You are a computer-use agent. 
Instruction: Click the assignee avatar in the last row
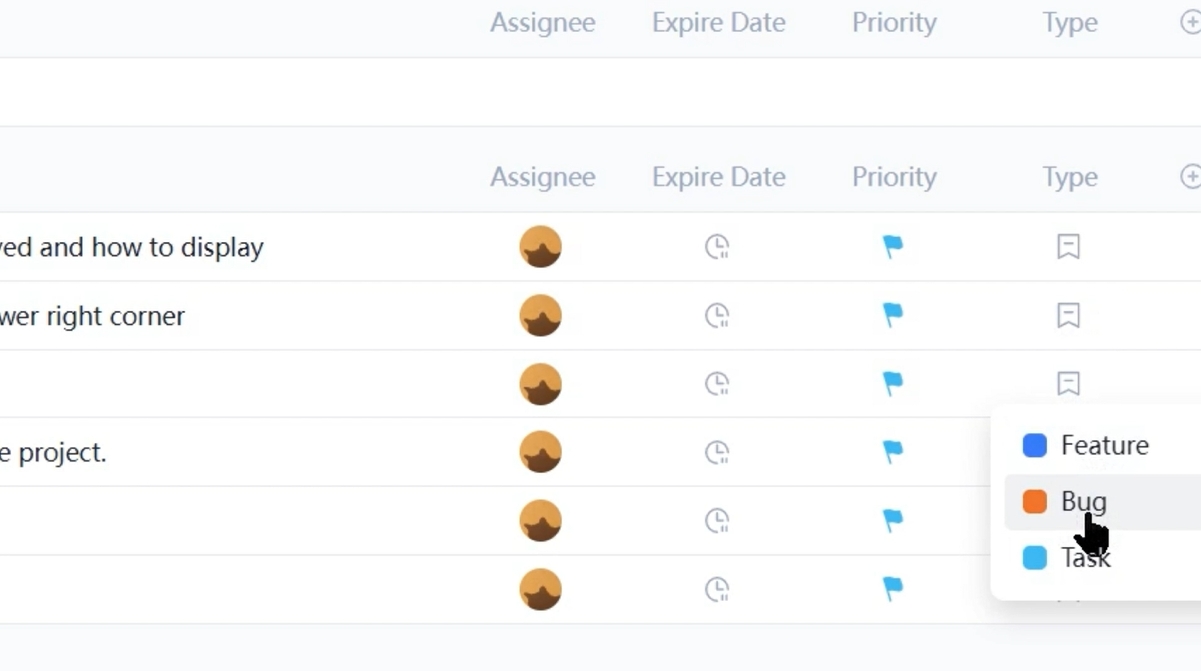pos(541,589)
